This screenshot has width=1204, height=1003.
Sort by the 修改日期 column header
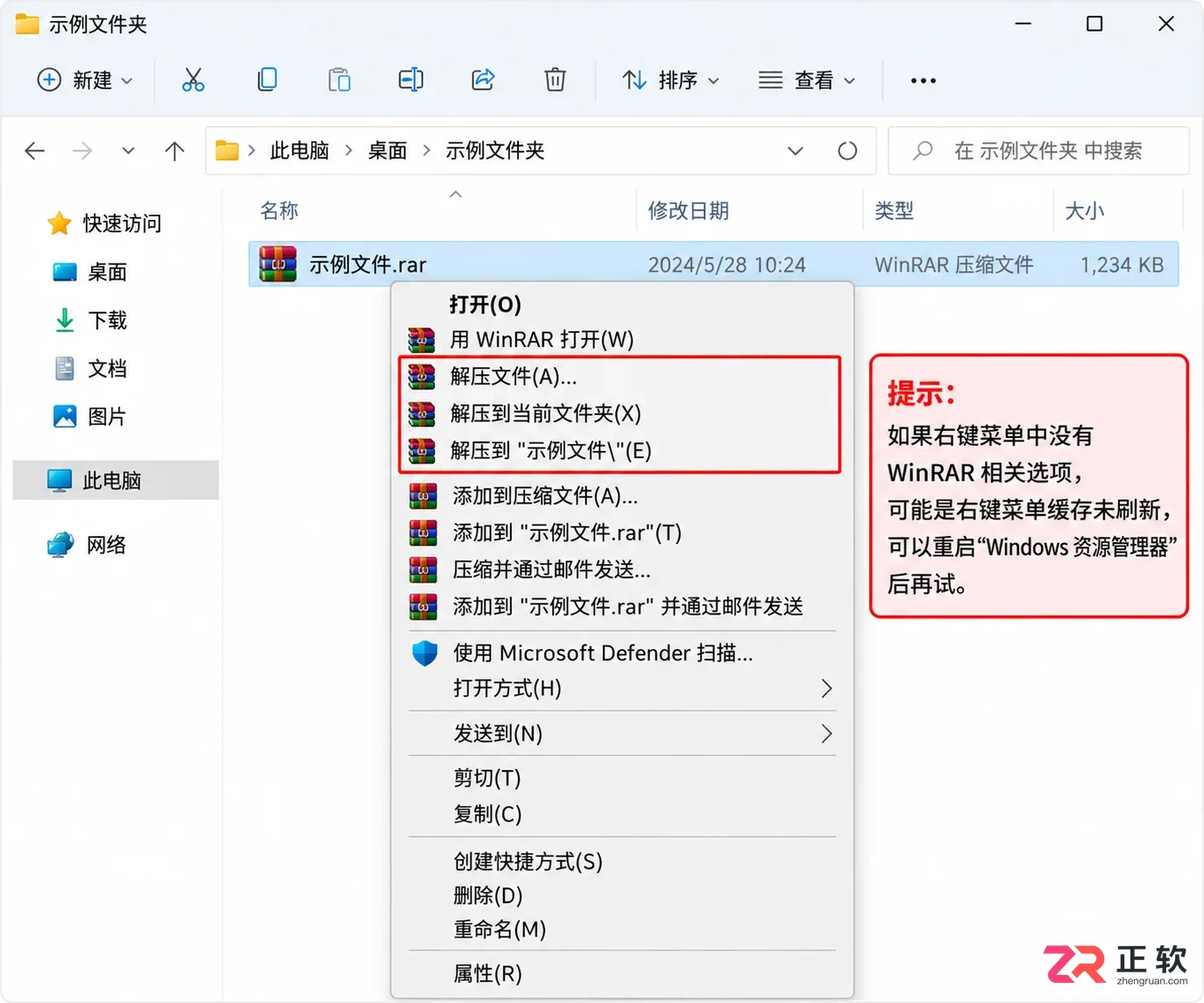pos(689,210)
